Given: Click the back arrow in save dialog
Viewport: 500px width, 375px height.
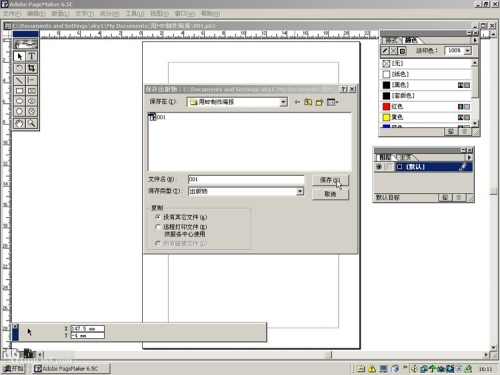Looking at the screenshot, I should tap(297, 102).
